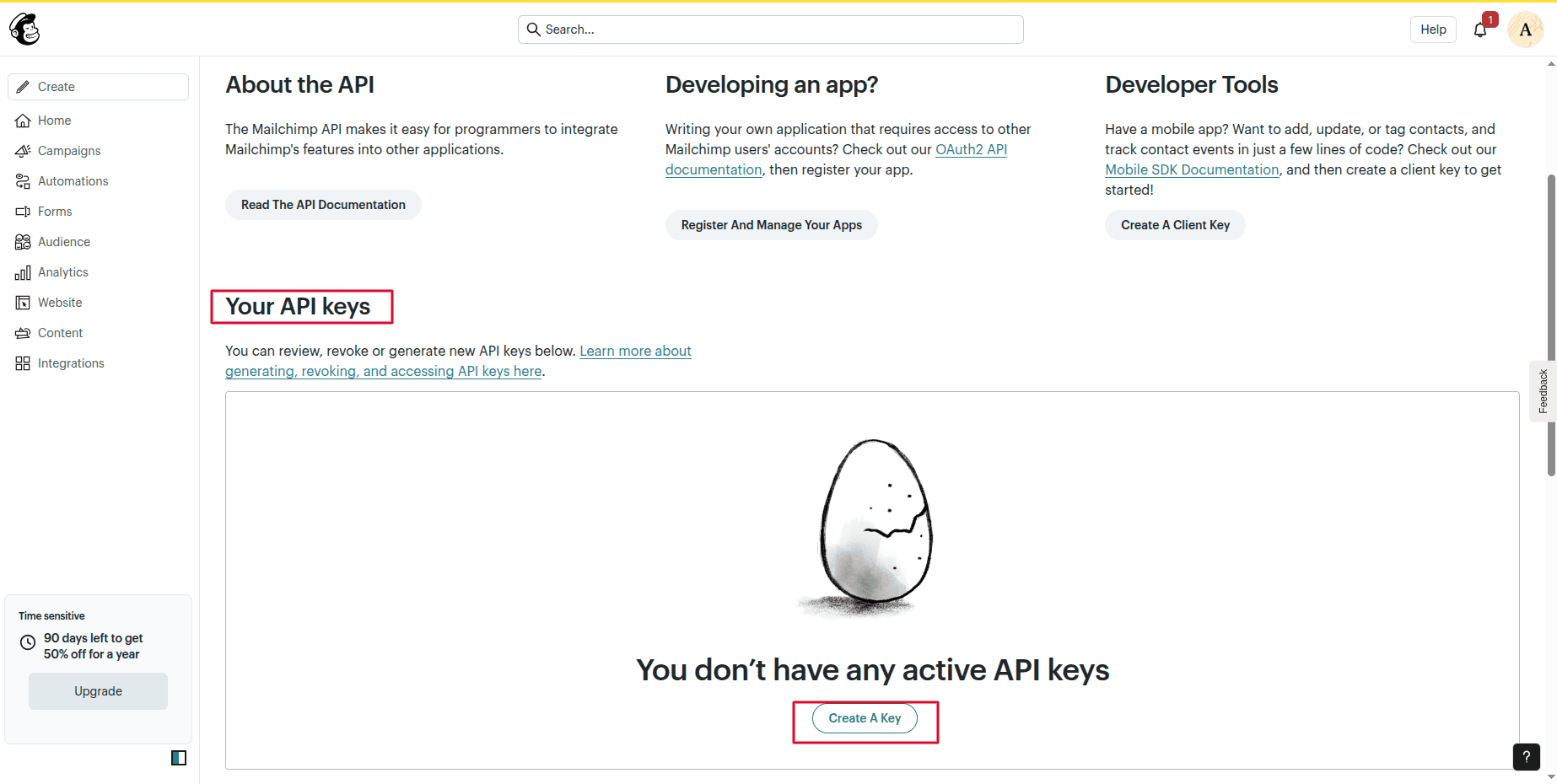The width and height of the screenshot is (1557, 784).
Task: Click the Analytics bar chart icon
Action: [23, 272]
